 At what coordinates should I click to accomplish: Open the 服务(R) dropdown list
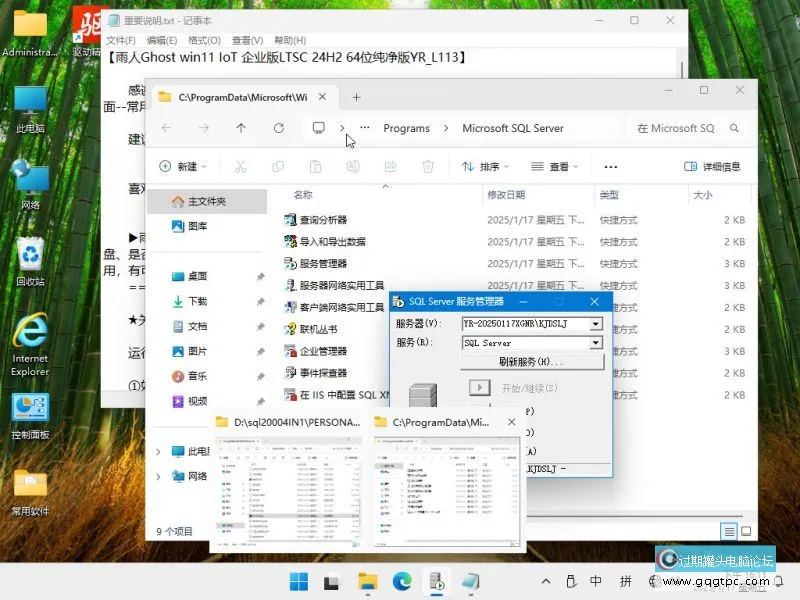(596, 343)
